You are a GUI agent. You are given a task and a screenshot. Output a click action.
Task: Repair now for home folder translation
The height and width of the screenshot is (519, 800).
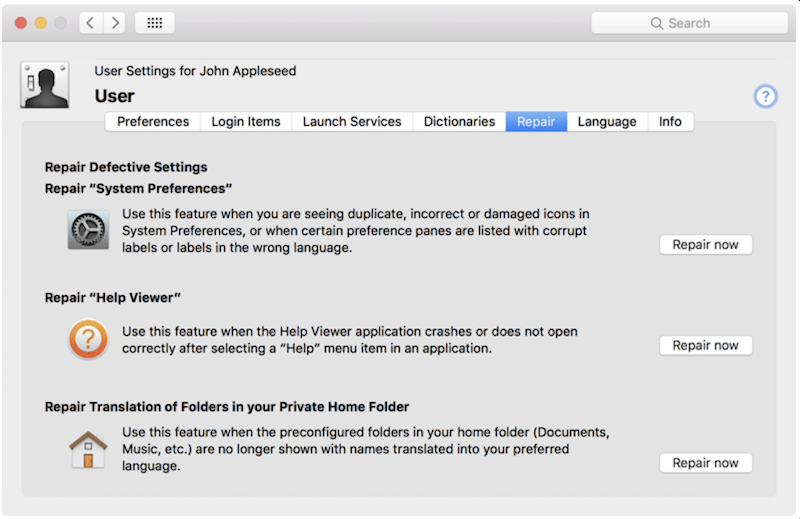(x=706, y=463)
